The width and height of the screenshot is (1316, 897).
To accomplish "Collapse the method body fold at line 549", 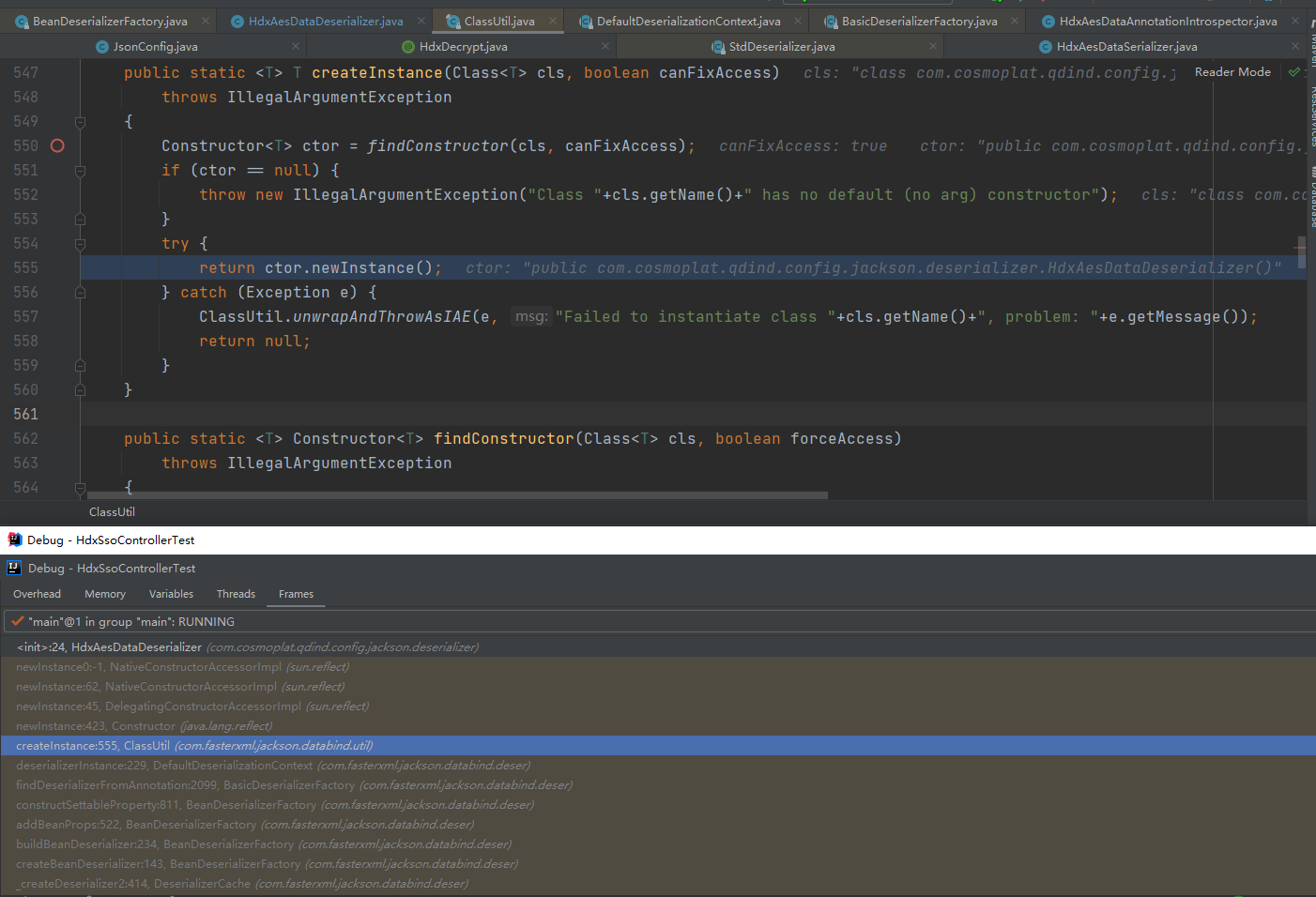I will (x=80, y=122).
